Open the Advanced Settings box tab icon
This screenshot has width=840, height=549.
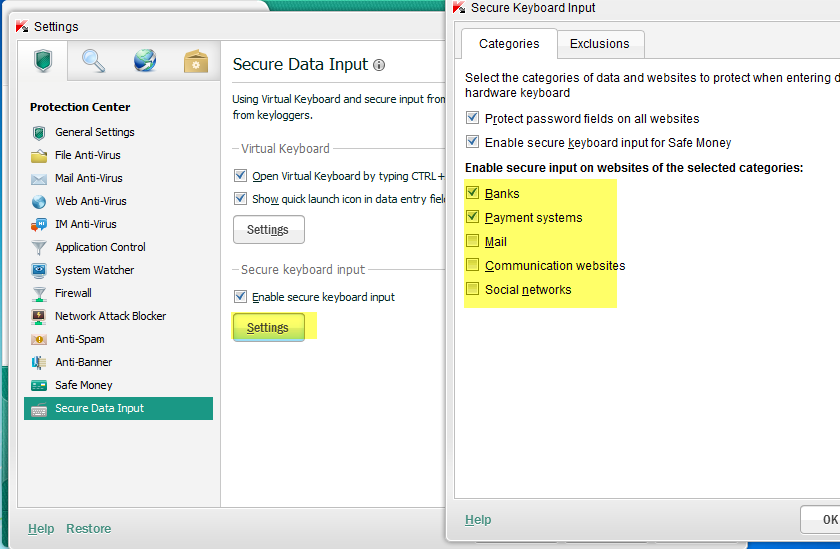[x=196, y=61]
